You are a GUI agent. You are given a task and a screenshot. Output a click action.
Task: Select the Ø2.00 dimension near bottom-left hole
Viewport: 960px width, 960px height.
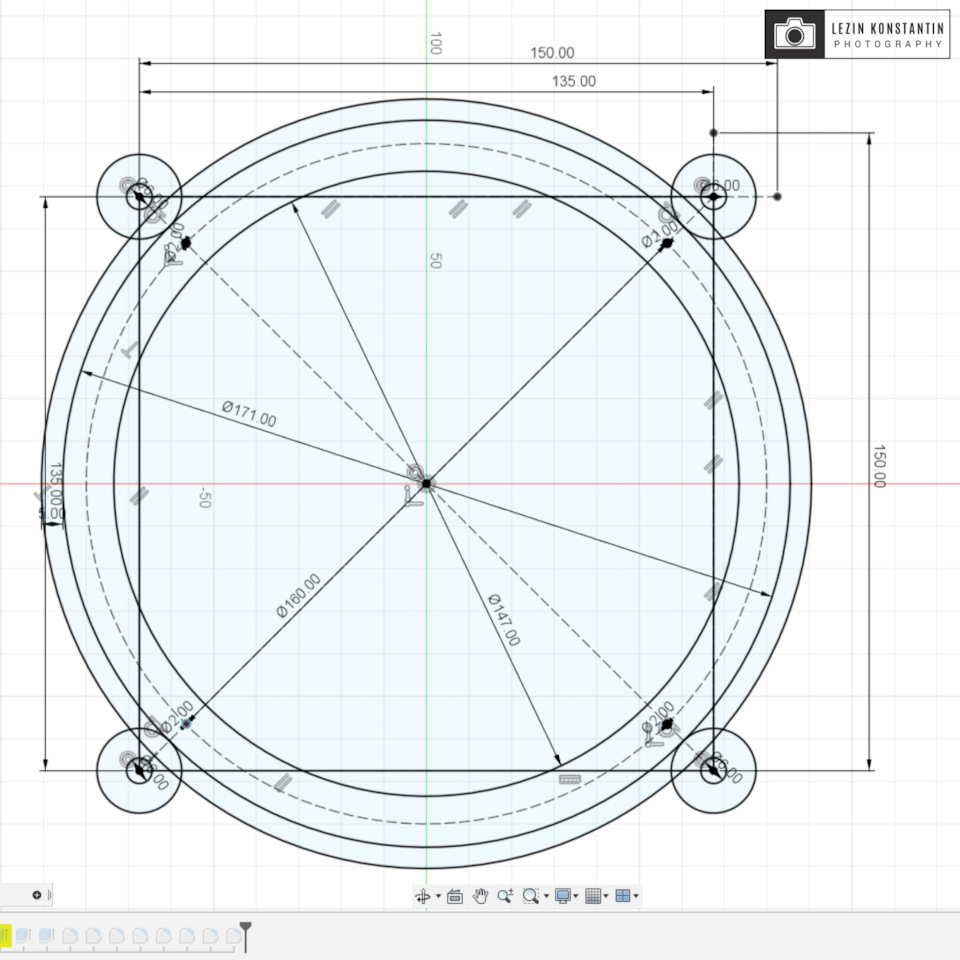(x=177, y=717)
